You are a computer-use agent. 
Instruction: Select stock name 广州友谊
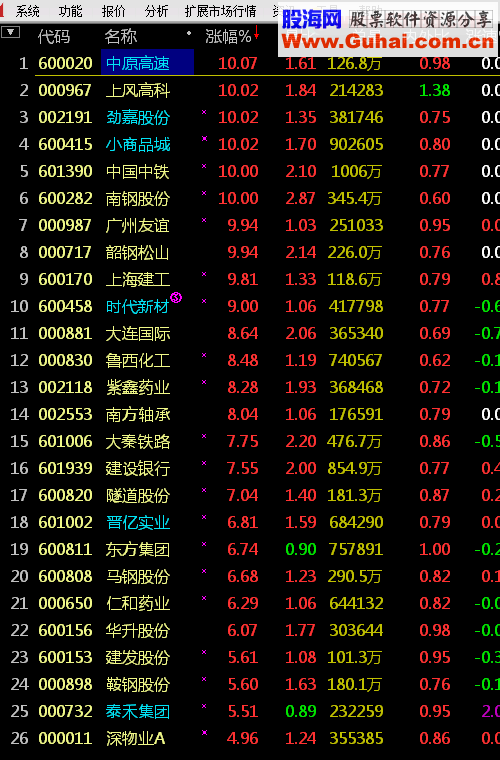point(138,225)
